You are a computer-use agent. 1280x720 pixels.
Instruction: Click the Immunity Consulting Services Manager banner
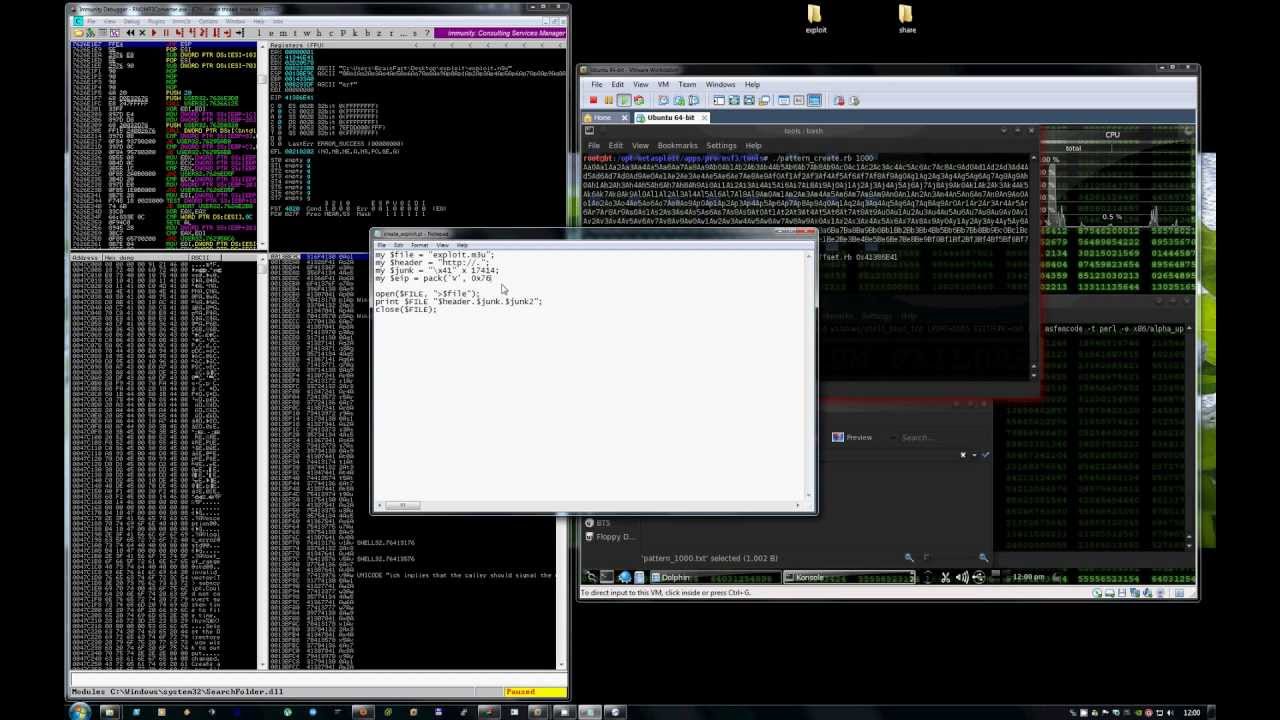coord(501,33)
